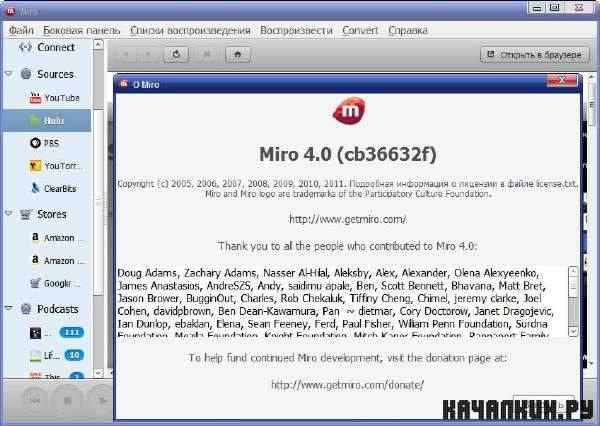
Task: Click credits list scroll up arrow
Action: (x=573, y=271)
